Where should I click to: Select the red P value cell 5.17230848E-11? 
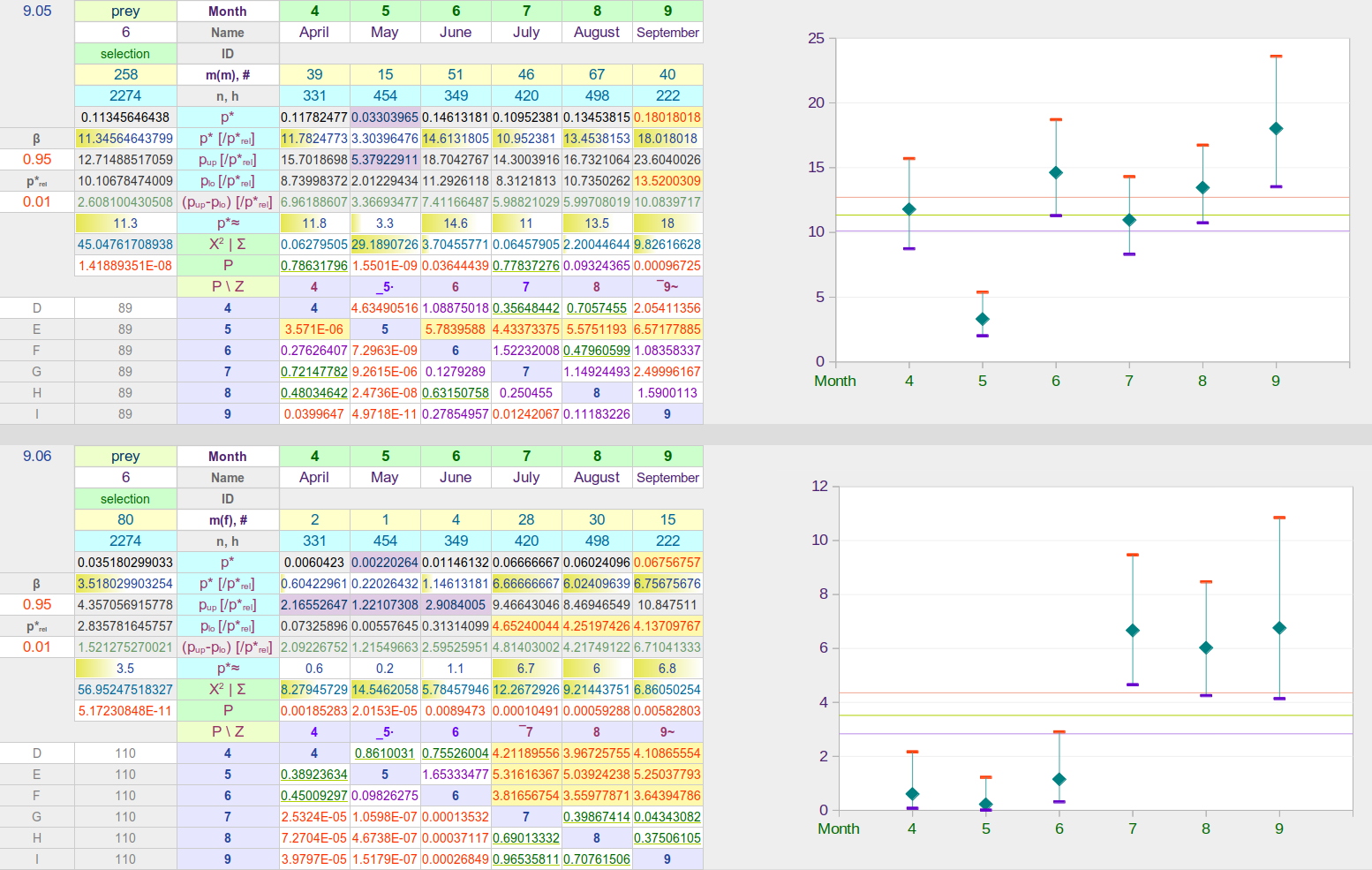click(x=125, y=711)
